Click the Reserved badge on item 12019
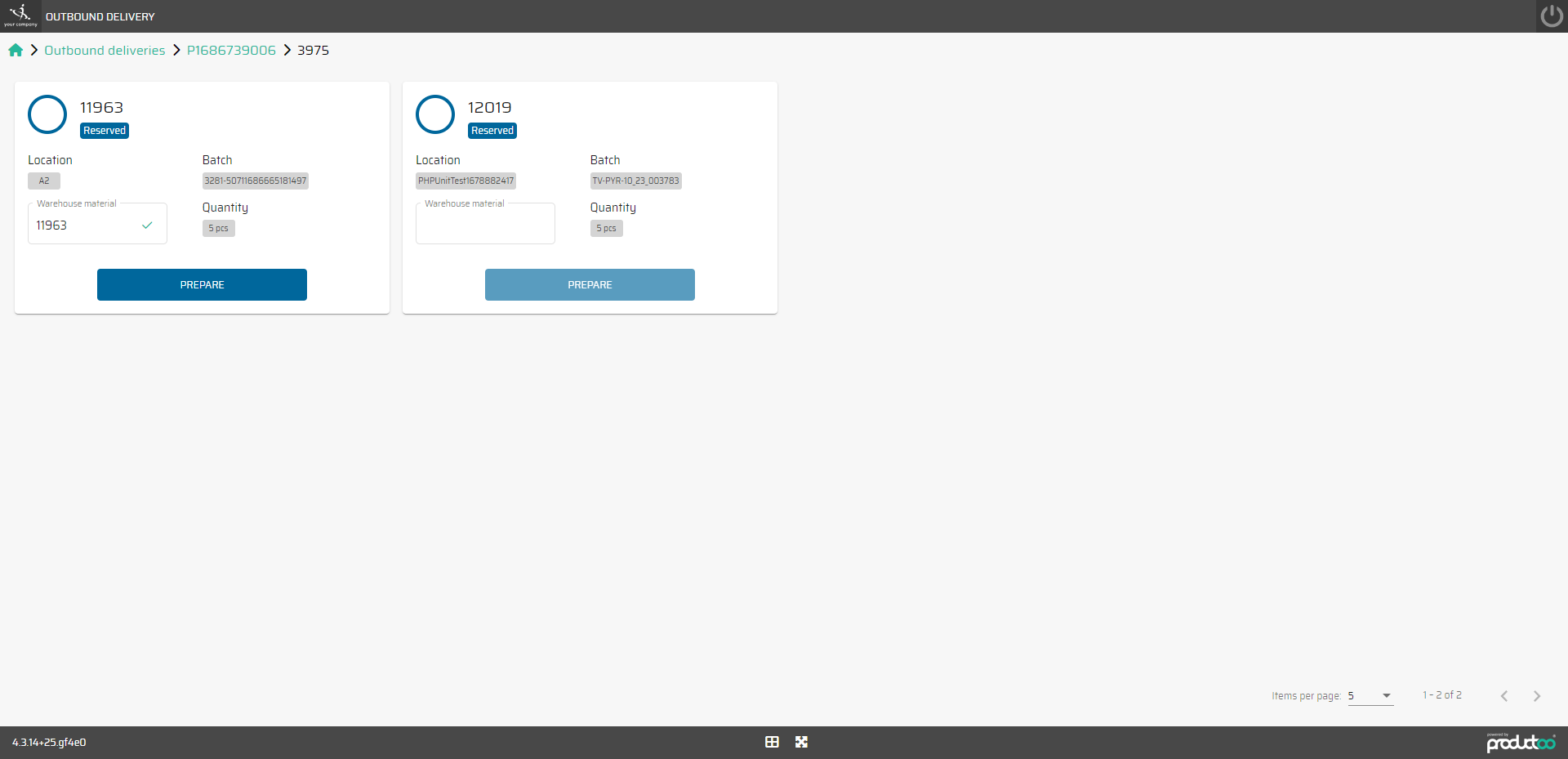The width and height of the screenshot is (1568, 759). (x=492, y=131)
